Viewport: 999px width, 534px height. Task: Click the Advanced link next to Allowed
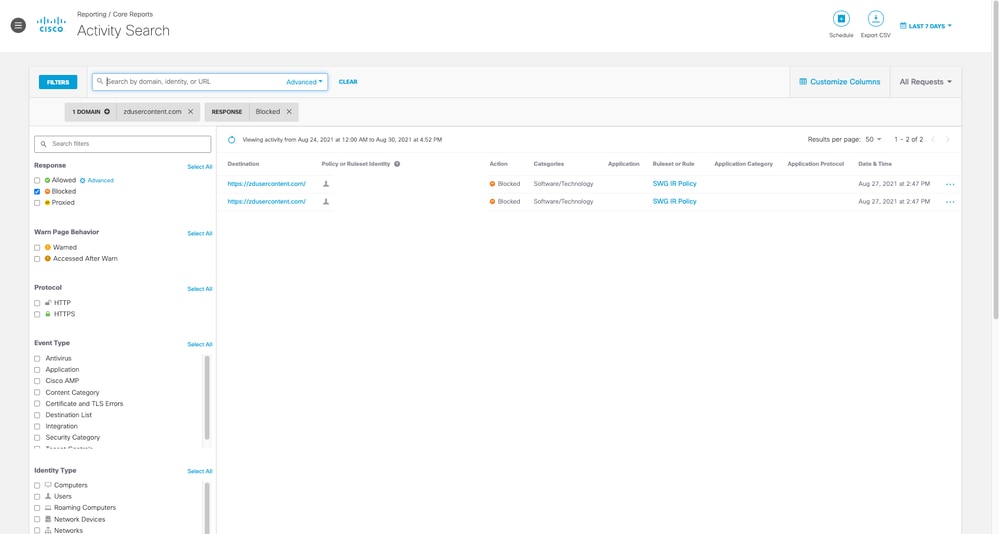[x=100, y=180]
